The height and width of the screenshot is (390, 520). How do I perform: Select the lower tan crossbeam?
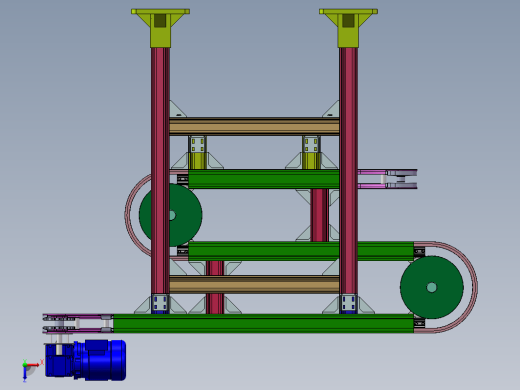coord(254,284)
